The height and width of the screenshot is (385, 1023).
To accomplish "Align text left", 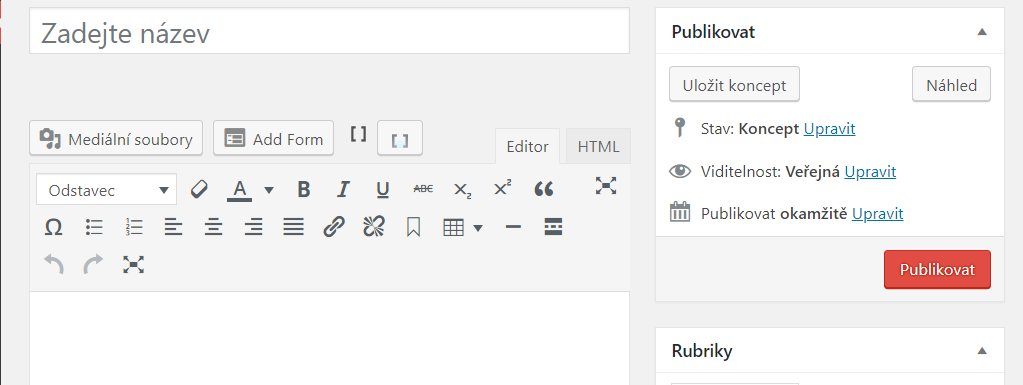I will point(174,227).
